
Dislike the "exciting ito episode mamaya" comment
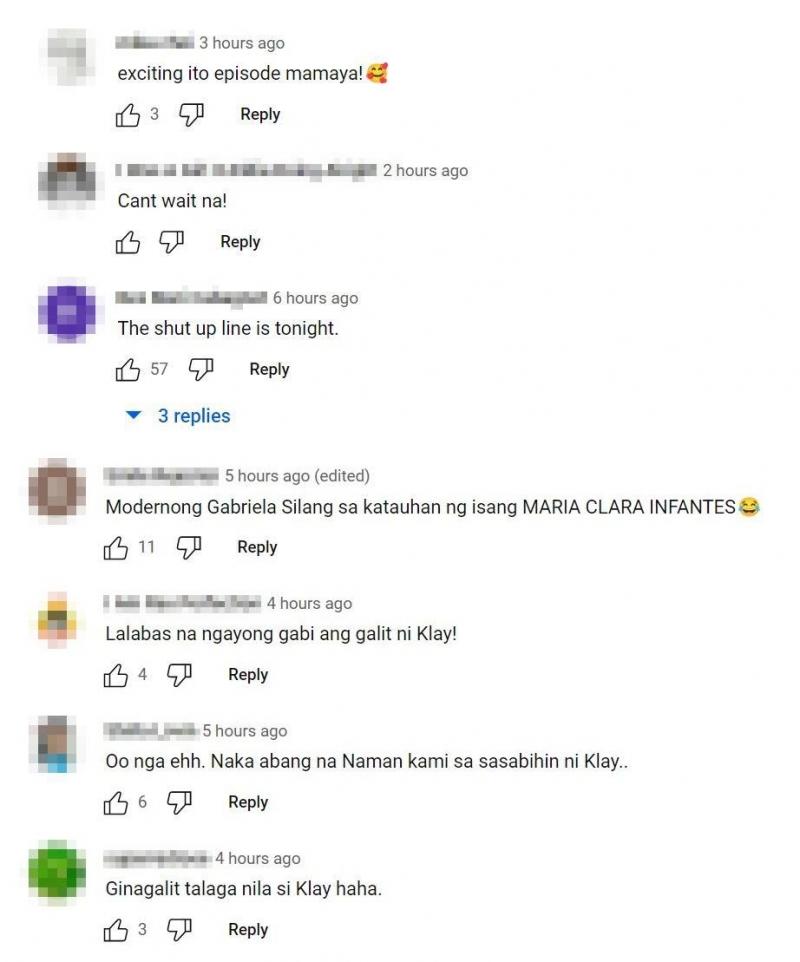click(x=191, y=115)
